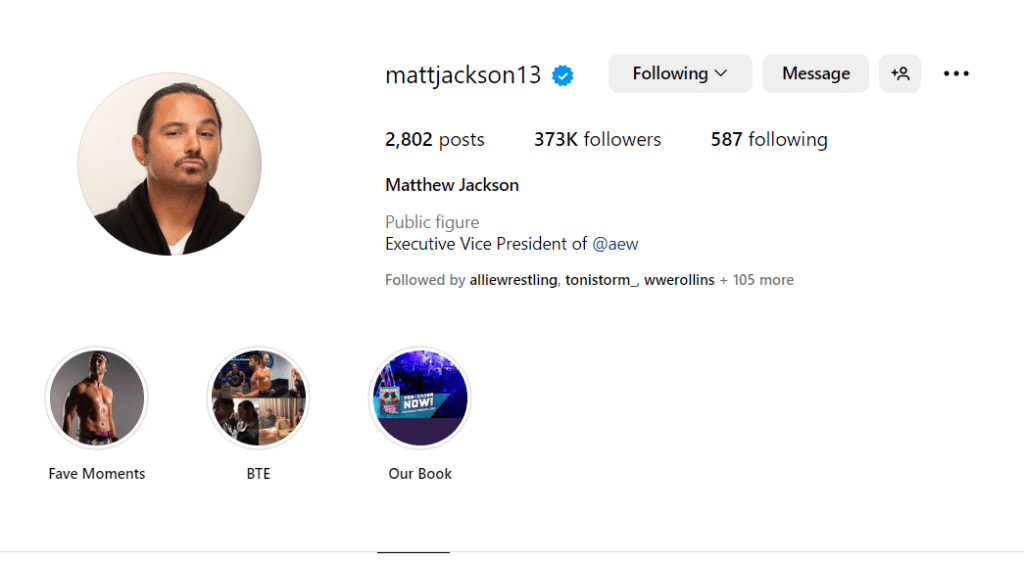Open the Our Book story highlight
The width and height of the screenshot is (1024, 562).
tap(420, 398)
